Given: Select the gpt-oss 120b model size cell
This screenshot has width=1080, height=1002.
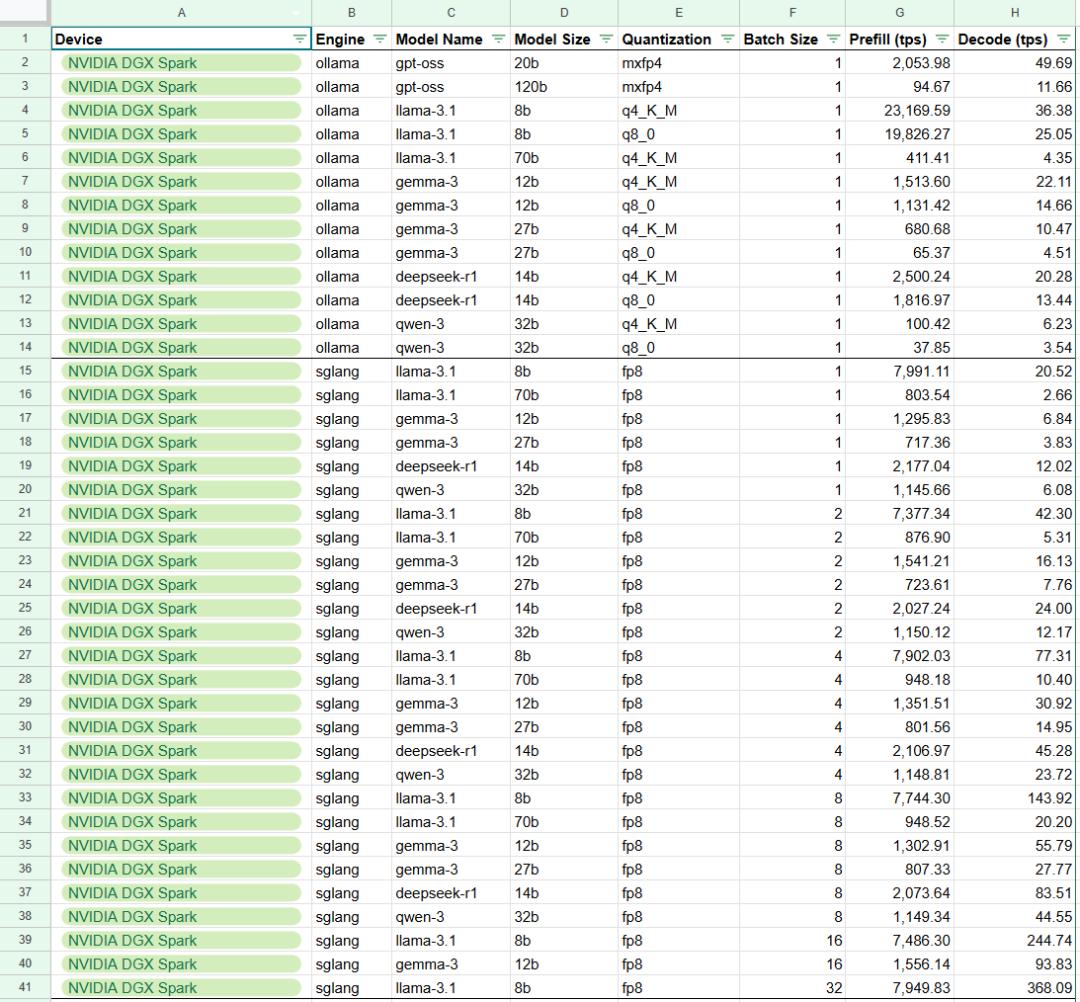Looking at the screenshot, I should [x=563, y=87].
